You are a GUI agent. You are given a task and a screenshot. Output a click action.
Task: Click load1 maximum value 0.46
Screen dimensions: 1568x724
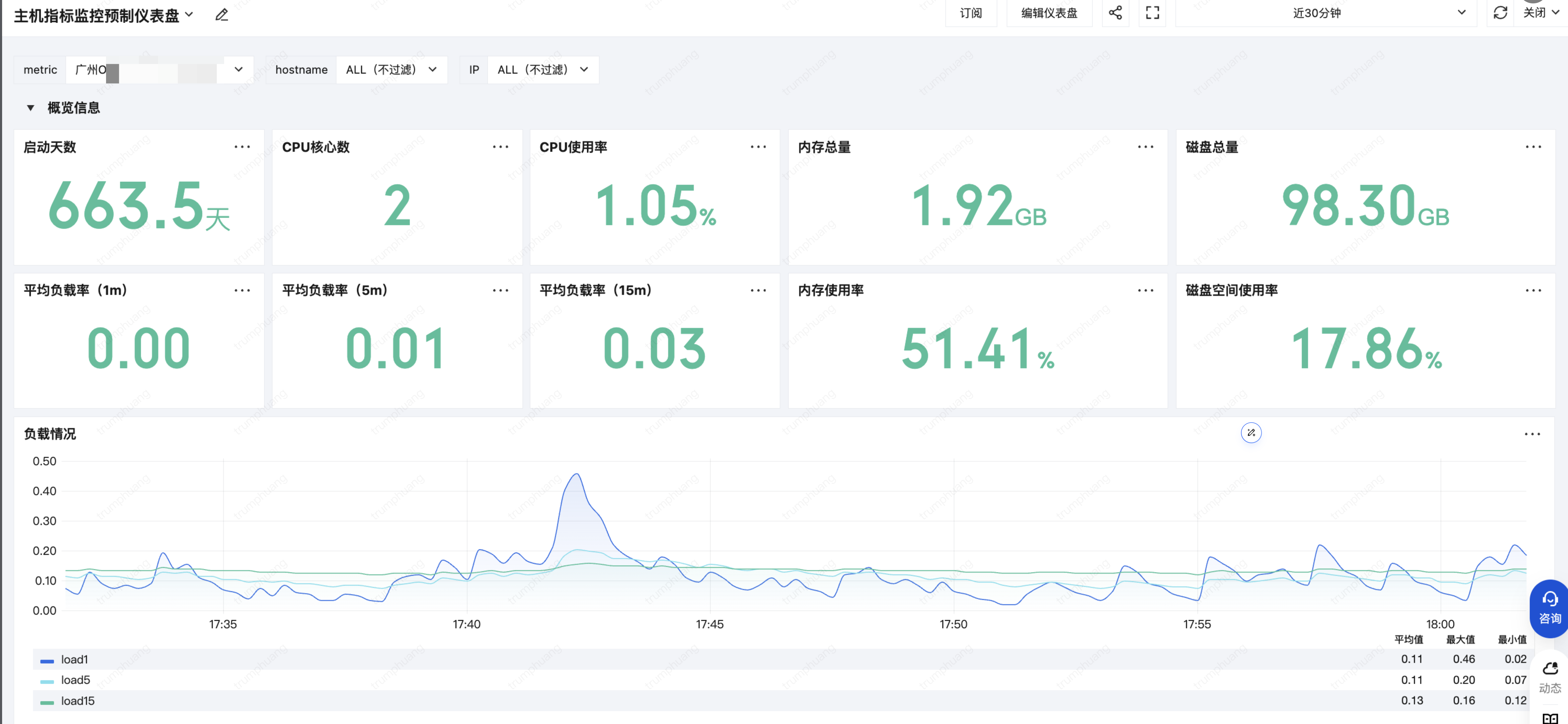click(x=1463, y=659)
